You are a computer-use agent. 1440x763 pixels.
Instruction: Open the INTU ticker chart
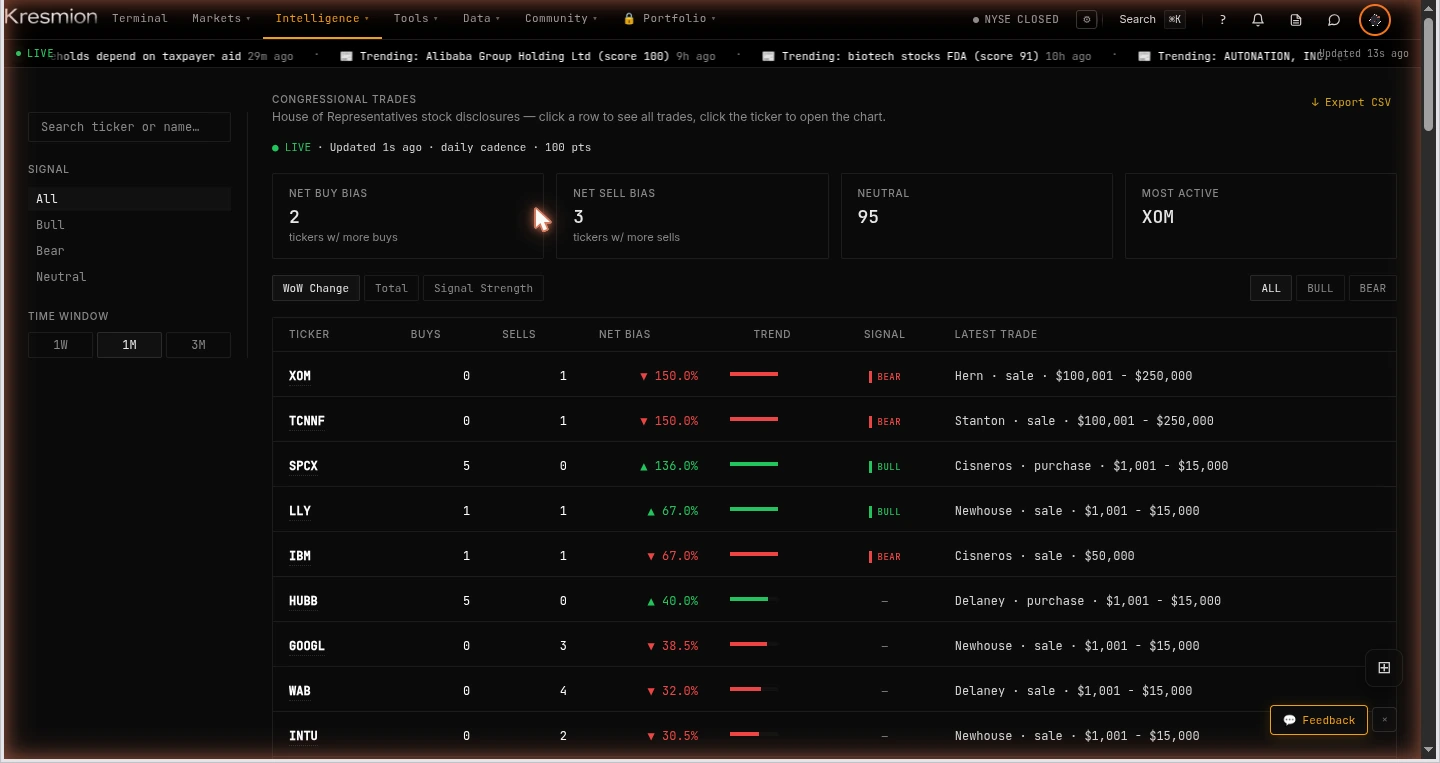point(303,736)
